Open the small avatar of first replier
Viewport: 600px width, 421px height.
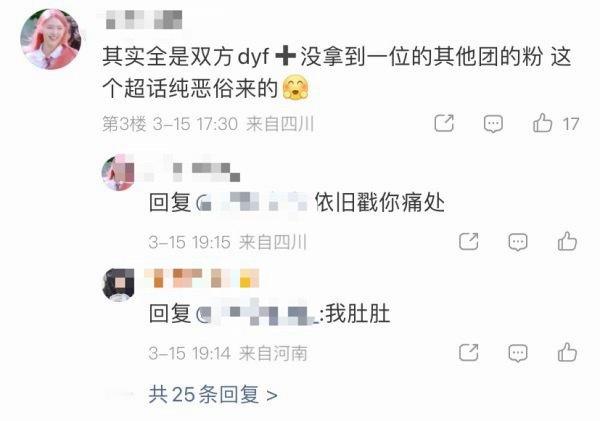(x=118, y=173)
